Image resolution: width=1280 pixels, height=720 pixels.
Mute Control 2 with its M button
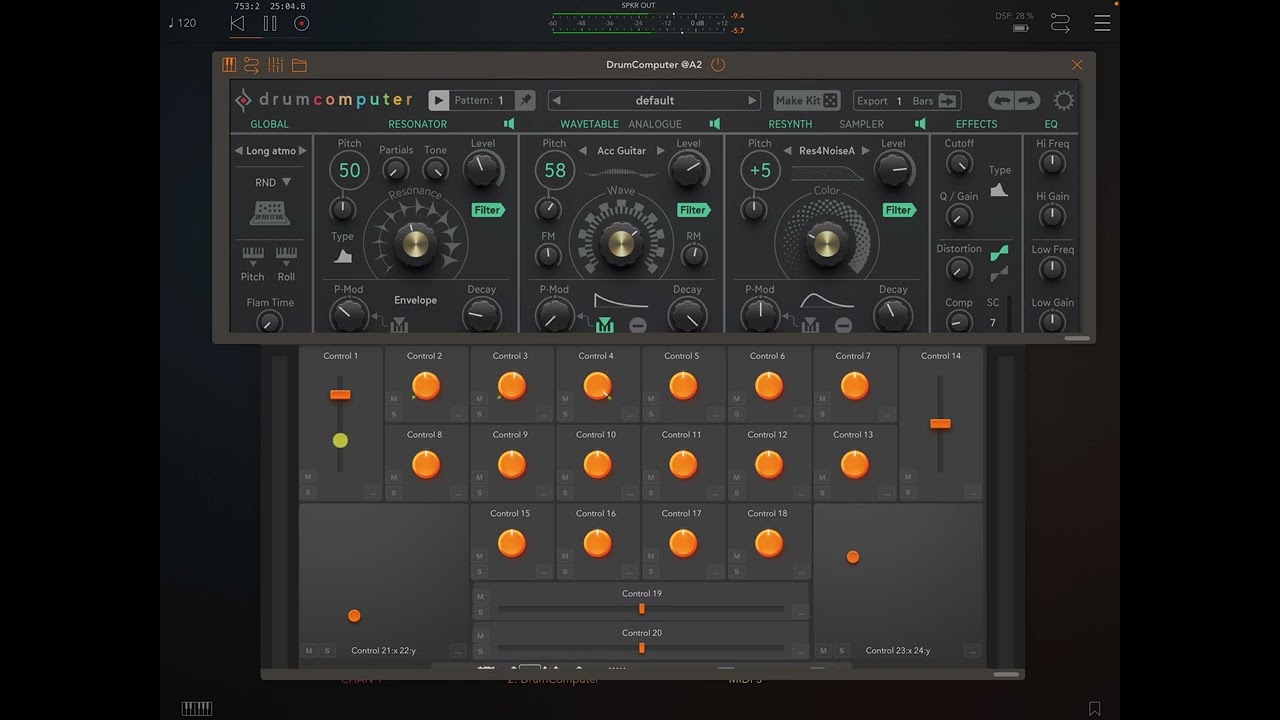[394, 399]
